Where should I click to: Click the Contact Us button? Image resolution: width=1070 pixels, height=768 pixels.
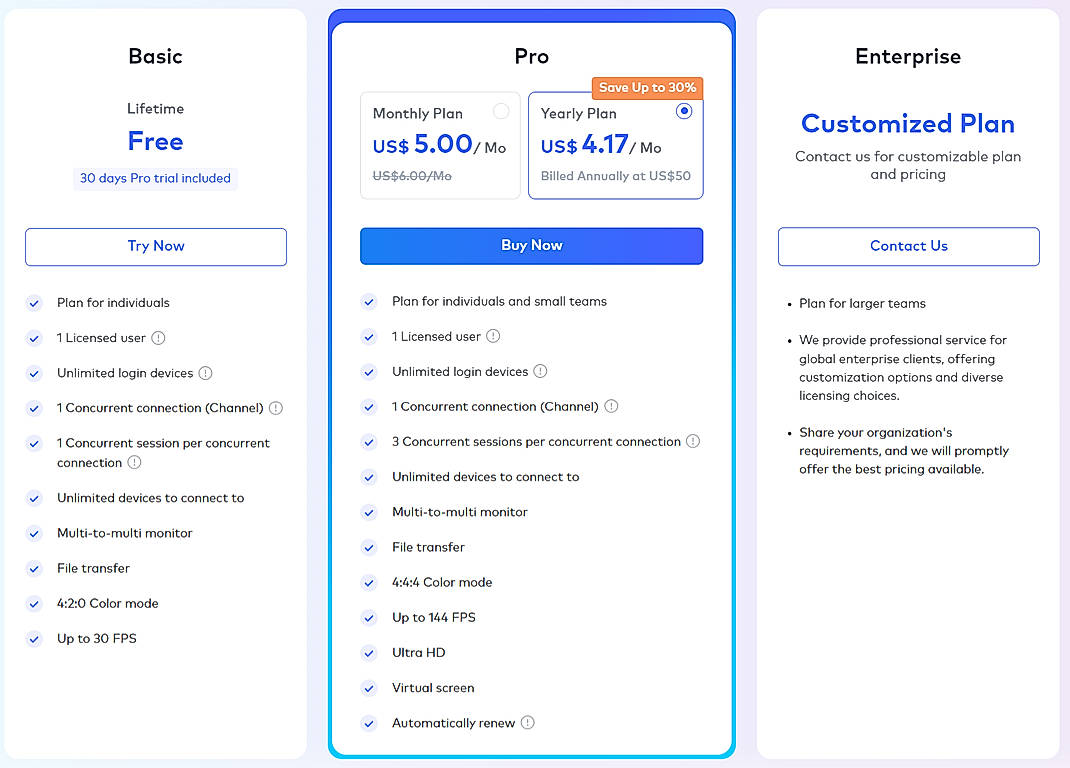[908, 246]
